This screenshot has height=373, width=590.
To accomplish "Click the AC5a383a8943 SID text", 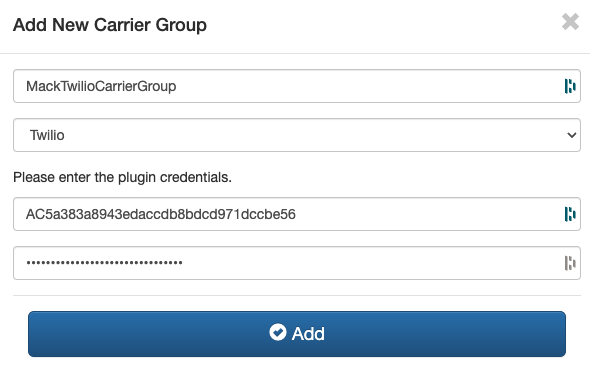I will 161,214.
